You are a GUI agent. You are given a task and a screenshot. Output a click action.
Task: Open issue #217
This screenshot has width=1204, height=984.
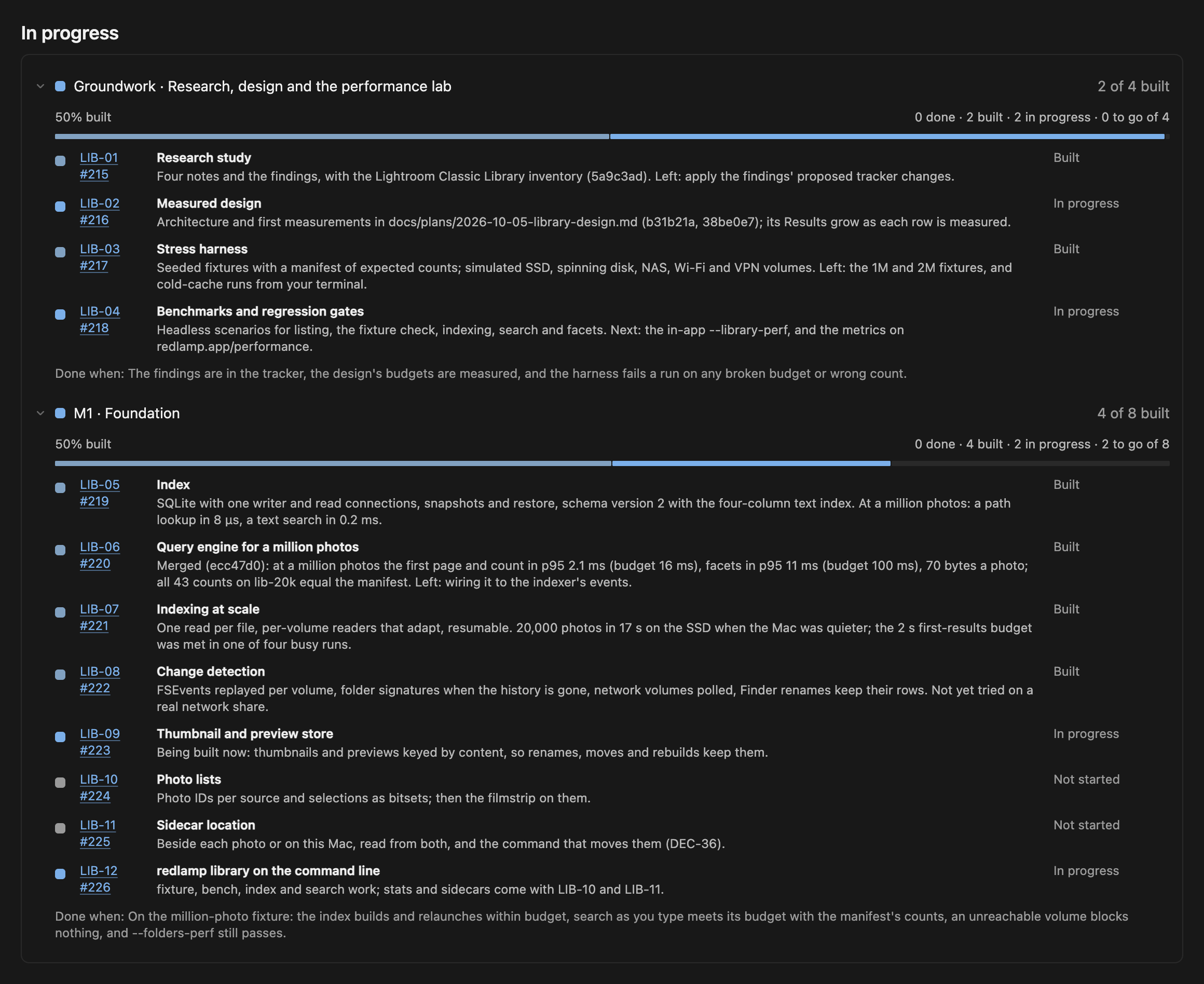coord(93,266)
